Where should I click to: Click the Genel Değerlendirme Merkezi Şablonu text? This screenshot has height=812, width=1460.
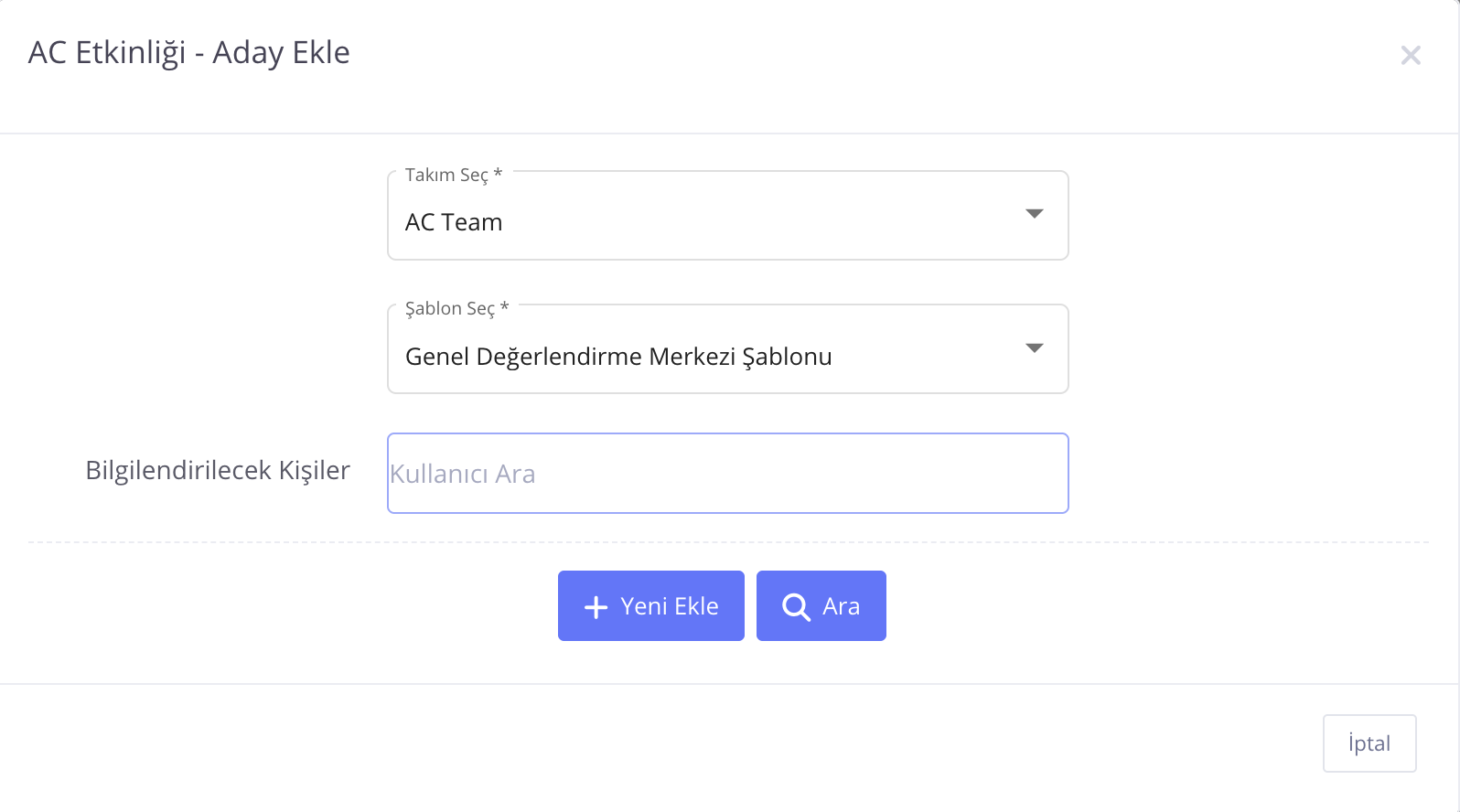pyautogui.click(x=618, y=357)
